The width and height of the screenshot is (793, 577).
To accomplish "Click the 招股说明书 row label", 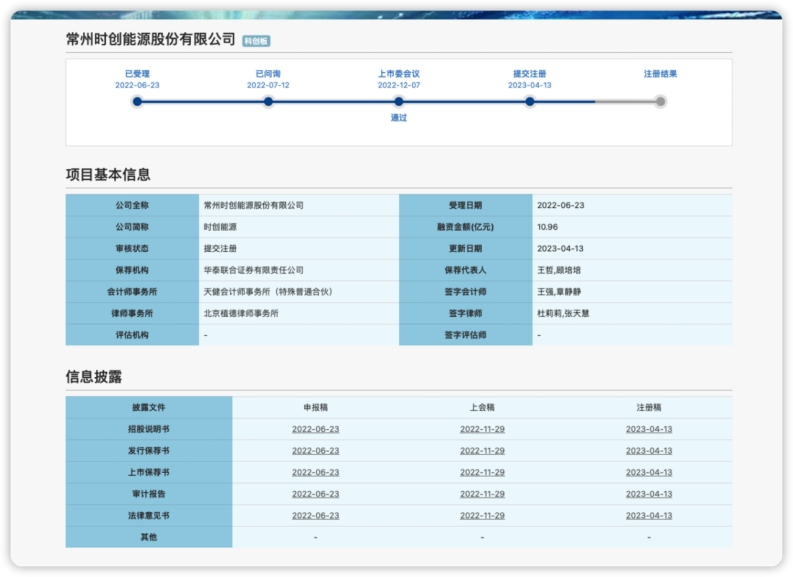I will pyautogui.click(x=149, y=429).
